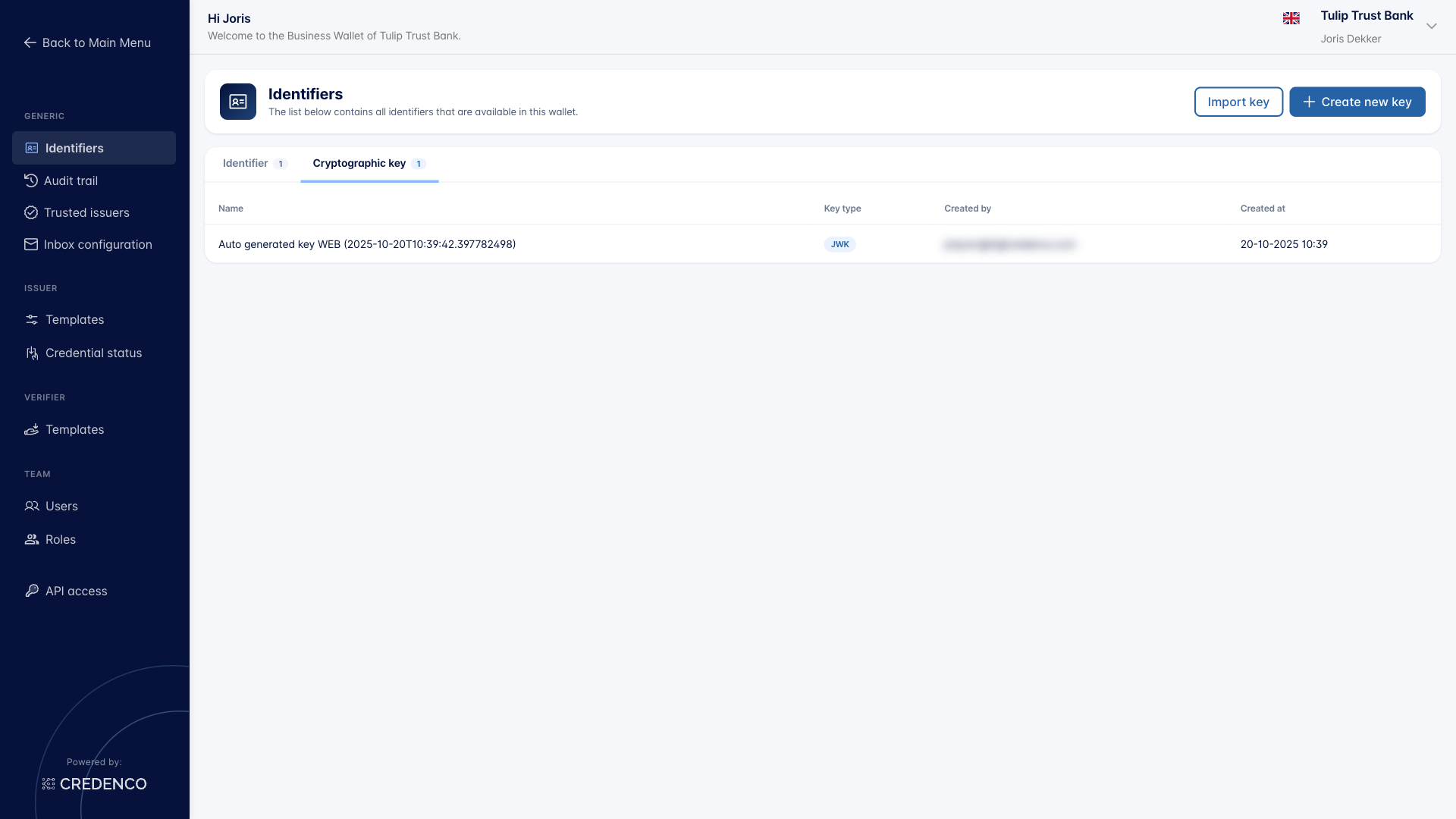1456x819 pixels.
Task: Open API access settings
Action: tap(94, 591)
